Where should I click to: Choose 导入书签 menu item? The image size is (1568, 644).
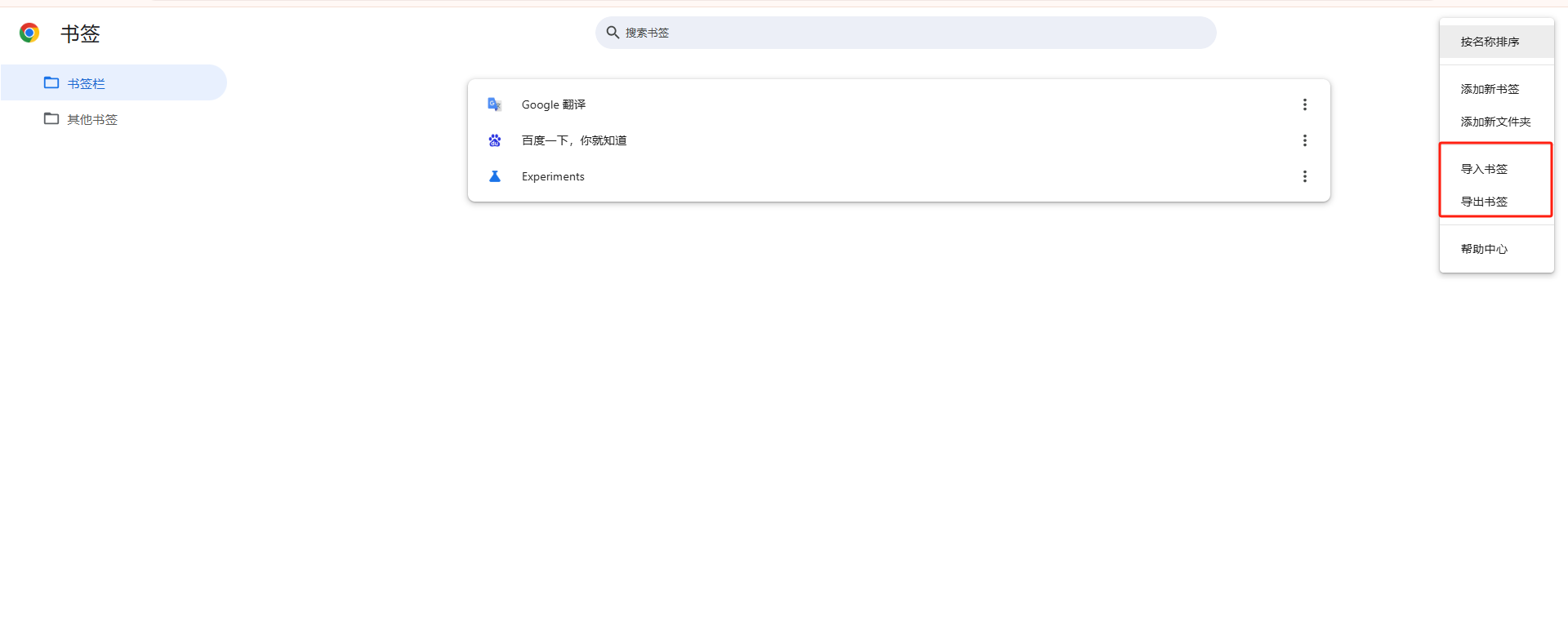1496,169
